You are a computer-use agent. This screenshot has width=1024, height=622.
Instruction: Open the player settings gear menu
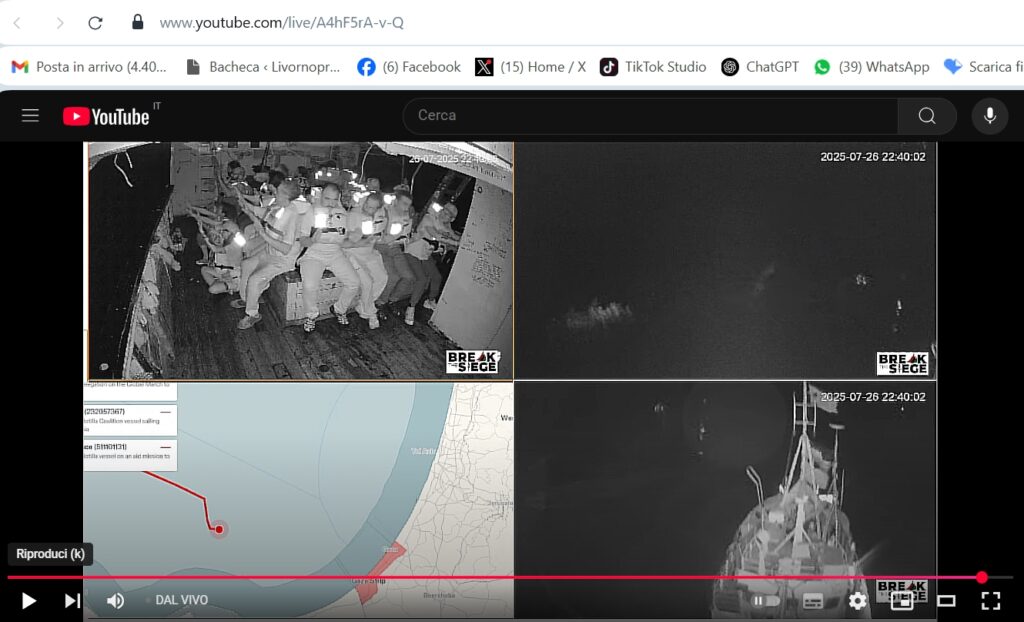(857, 601)
